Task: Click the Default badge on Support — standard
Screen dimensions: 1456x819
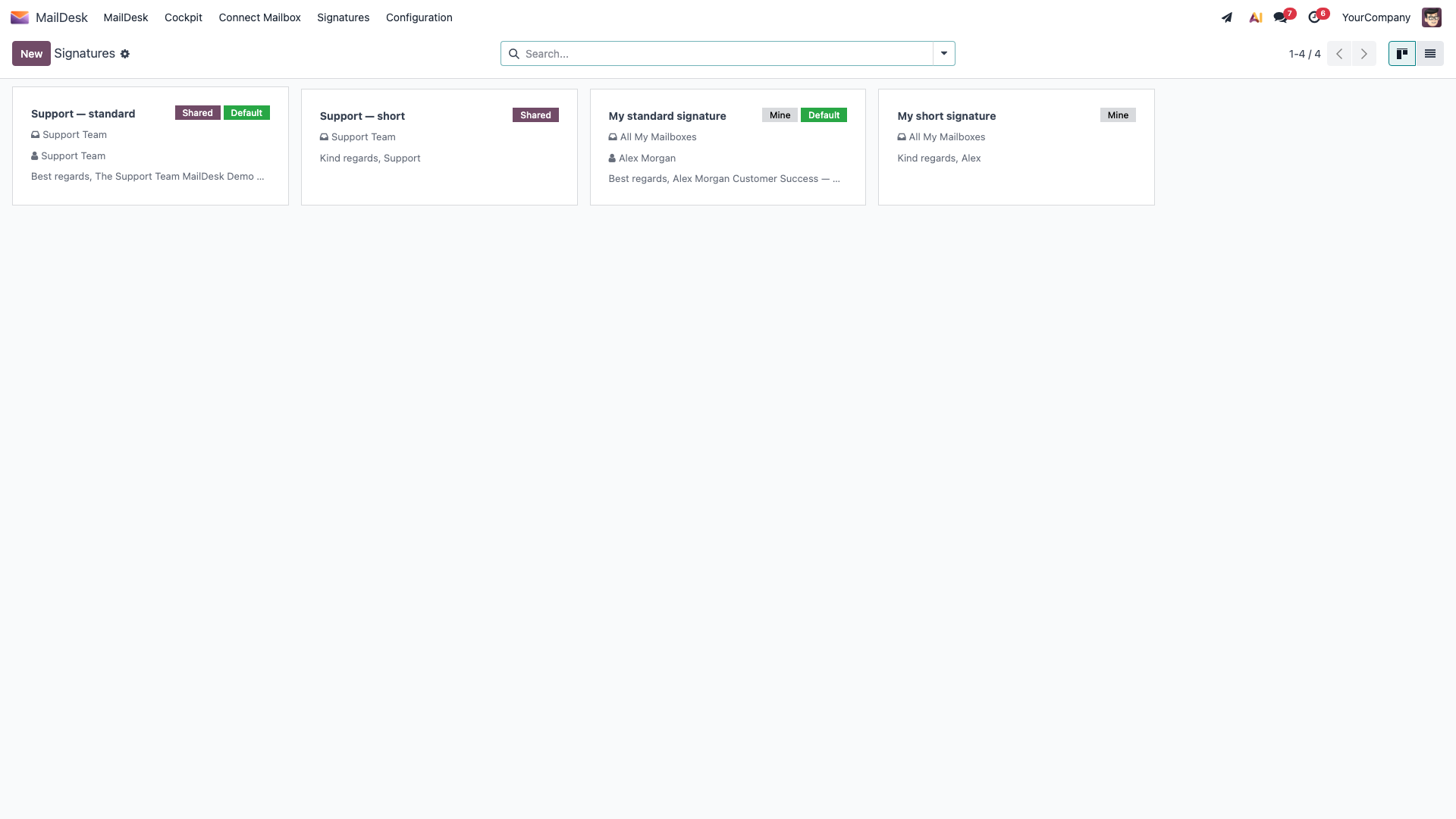Action: [x=246, y=113]
